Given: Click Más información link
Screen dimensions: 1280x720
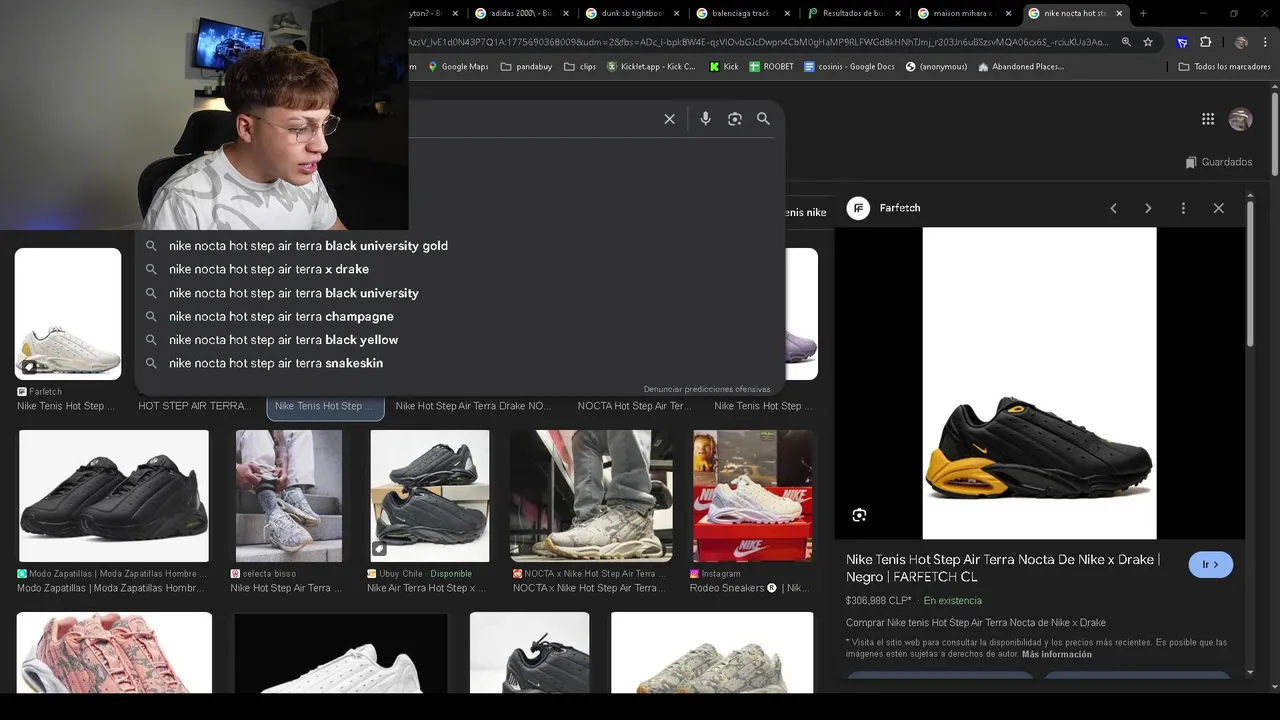Looking at the screenshot, I should (x=1056, y=655).
